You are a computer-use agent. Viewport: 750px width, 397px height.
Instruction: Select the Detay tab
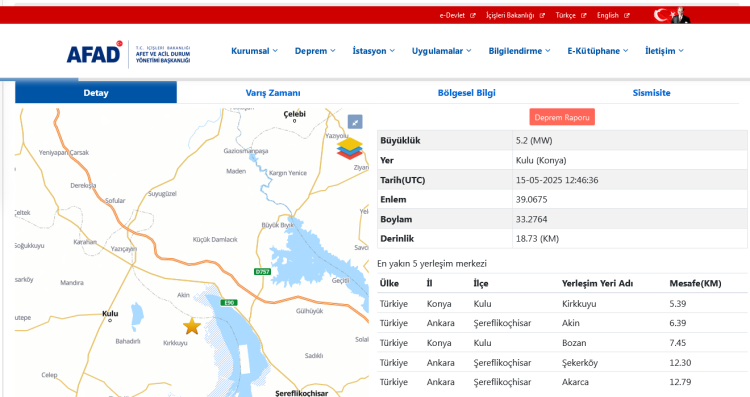(x=96, y=92)
